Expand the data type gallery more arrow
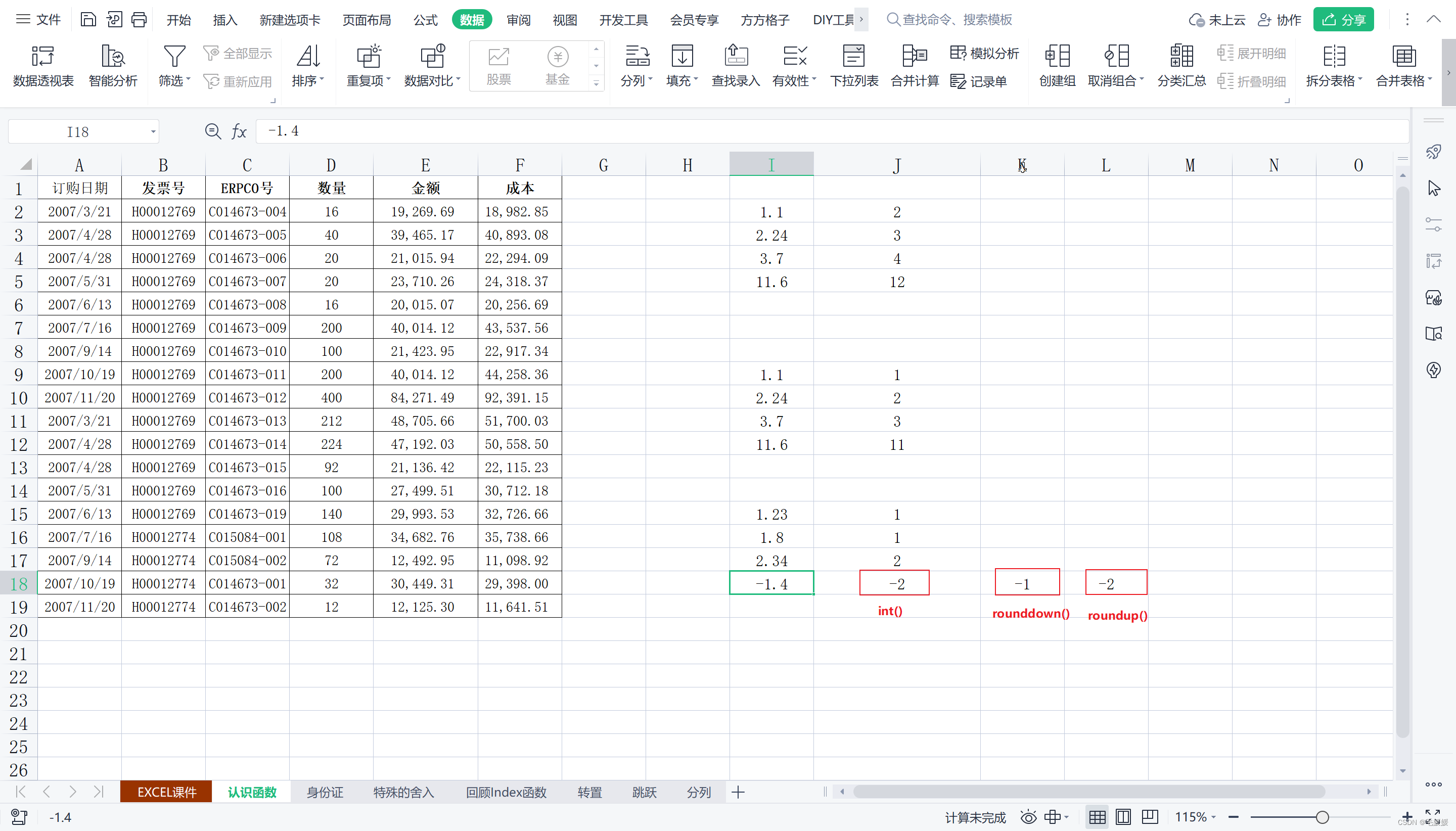Image resolution: width=1456 pixels, height=831 pixels. 596,83
